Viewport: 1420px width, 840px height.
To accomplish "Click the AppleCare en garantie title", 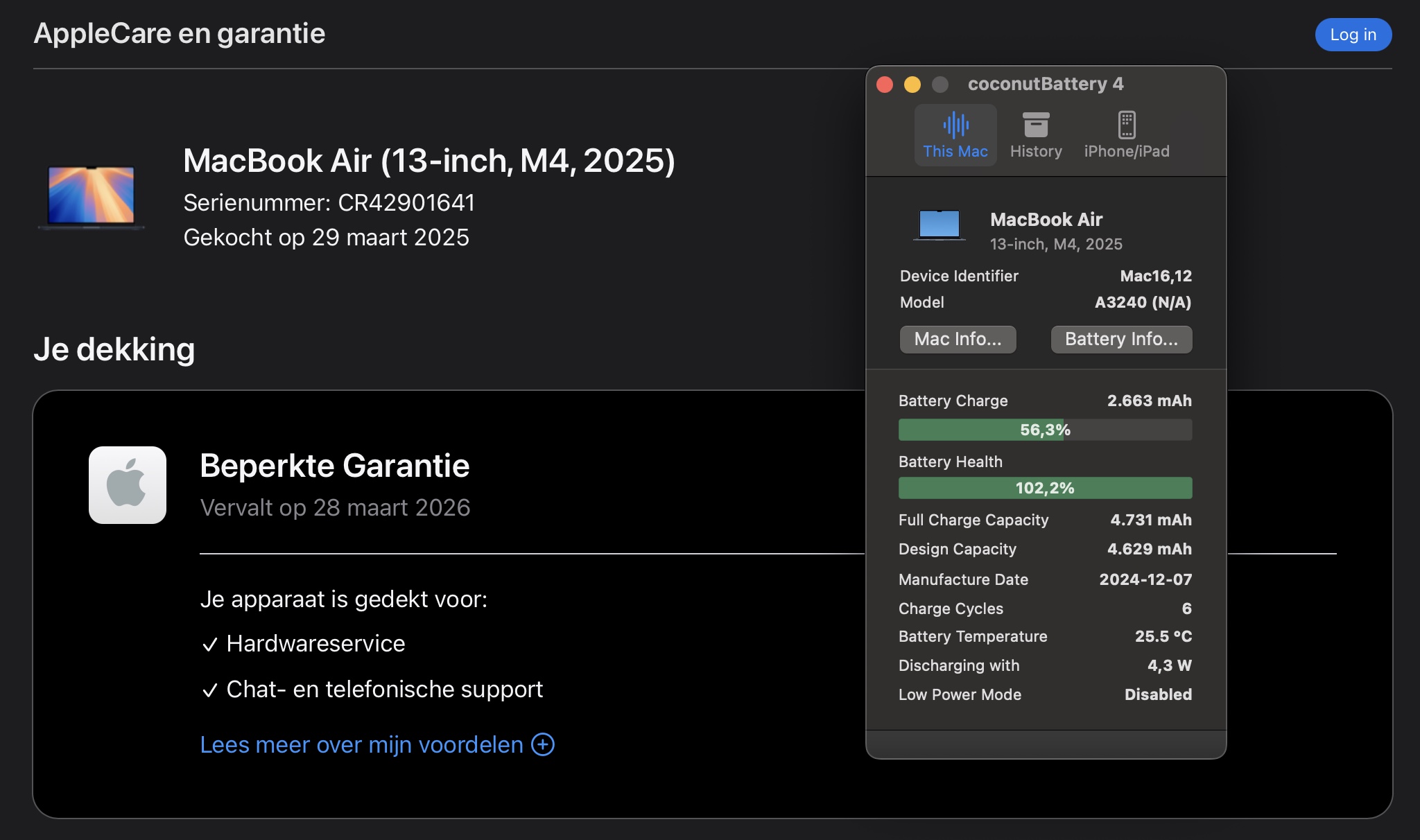I will [x=179, y=33].
